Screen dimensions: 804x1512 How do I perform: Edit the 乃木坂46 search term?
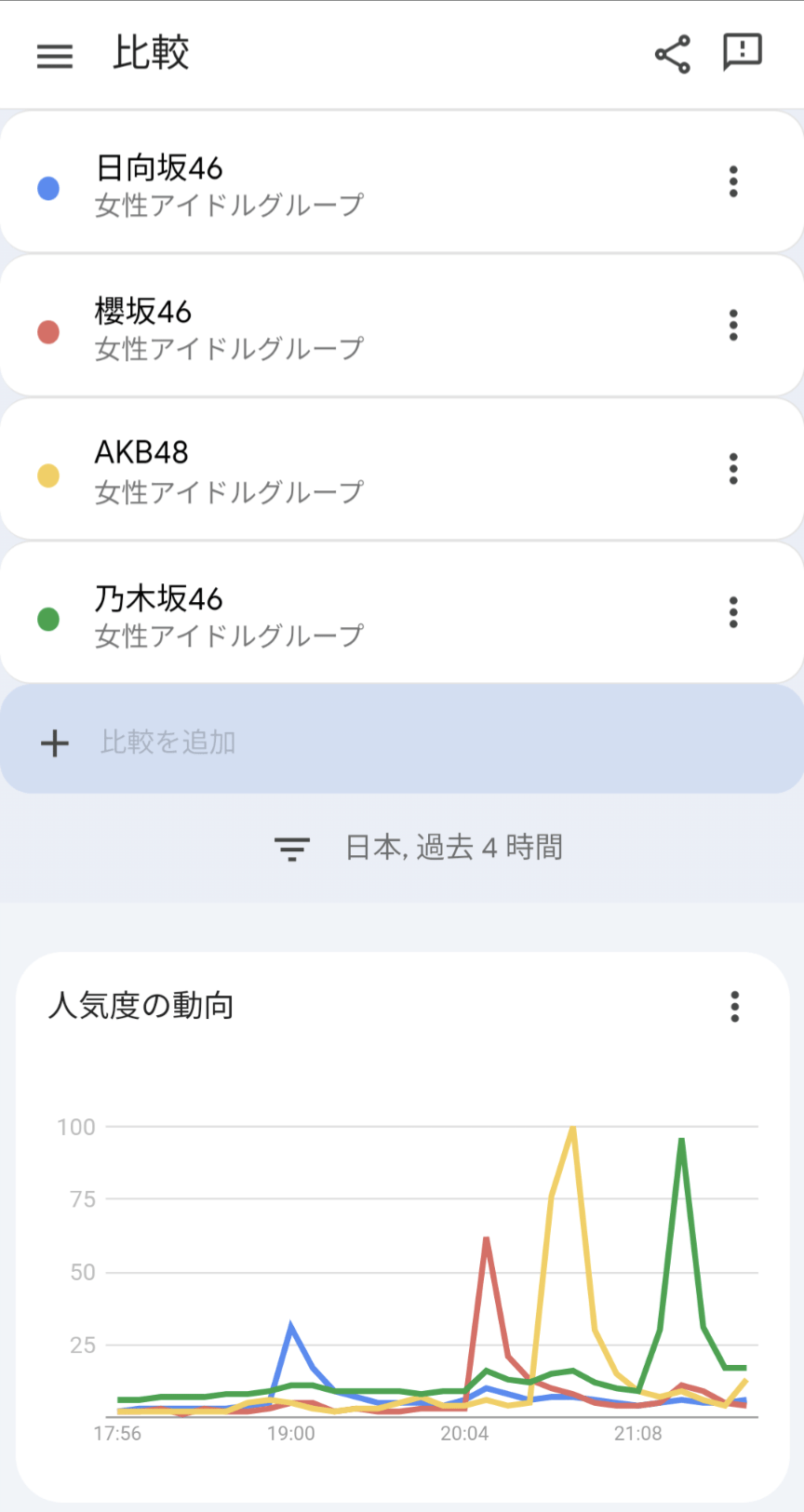pos(372,614)
